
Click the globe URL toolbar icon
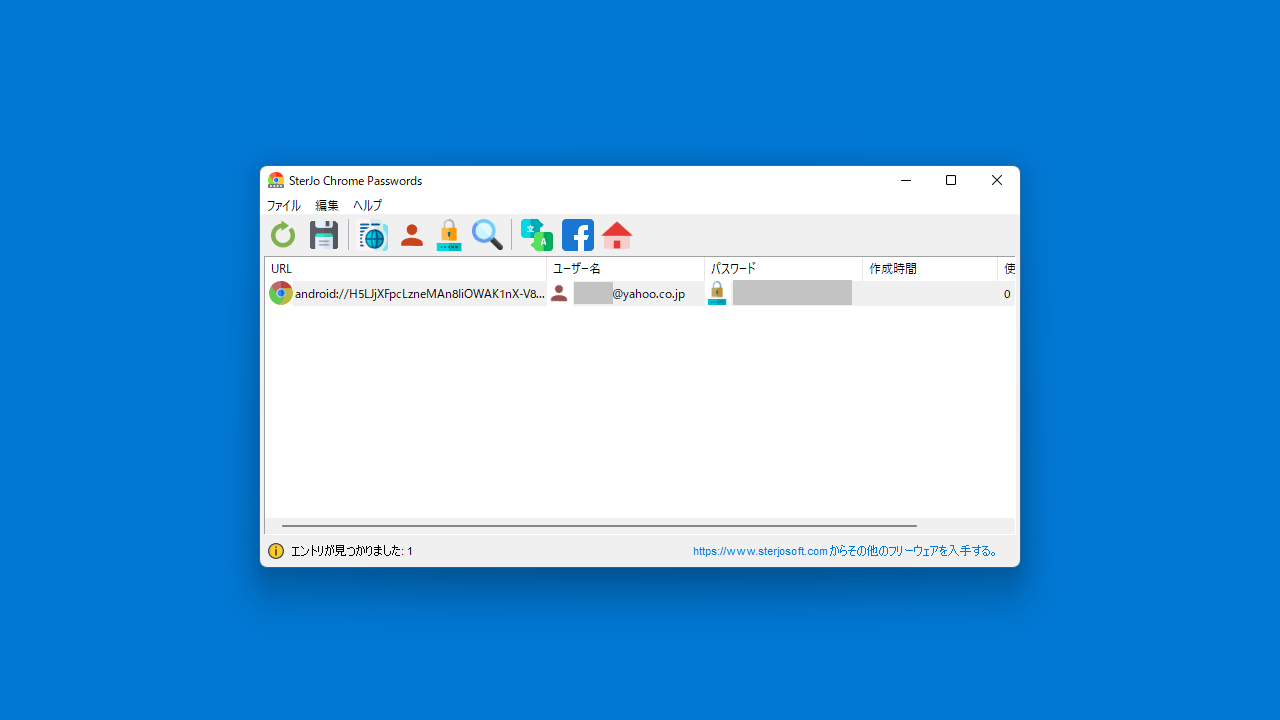point(373,235)
